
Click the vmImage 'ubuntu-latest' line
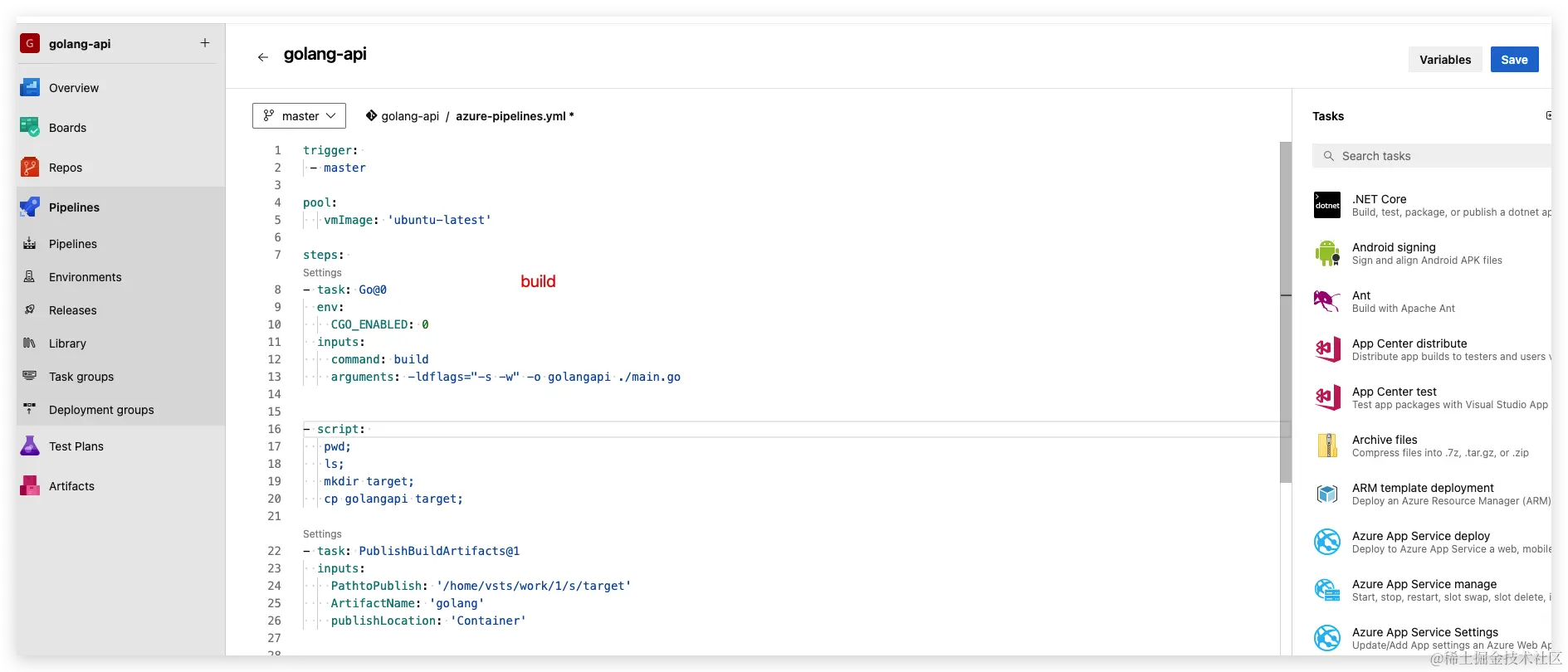(x=407, y=220)
